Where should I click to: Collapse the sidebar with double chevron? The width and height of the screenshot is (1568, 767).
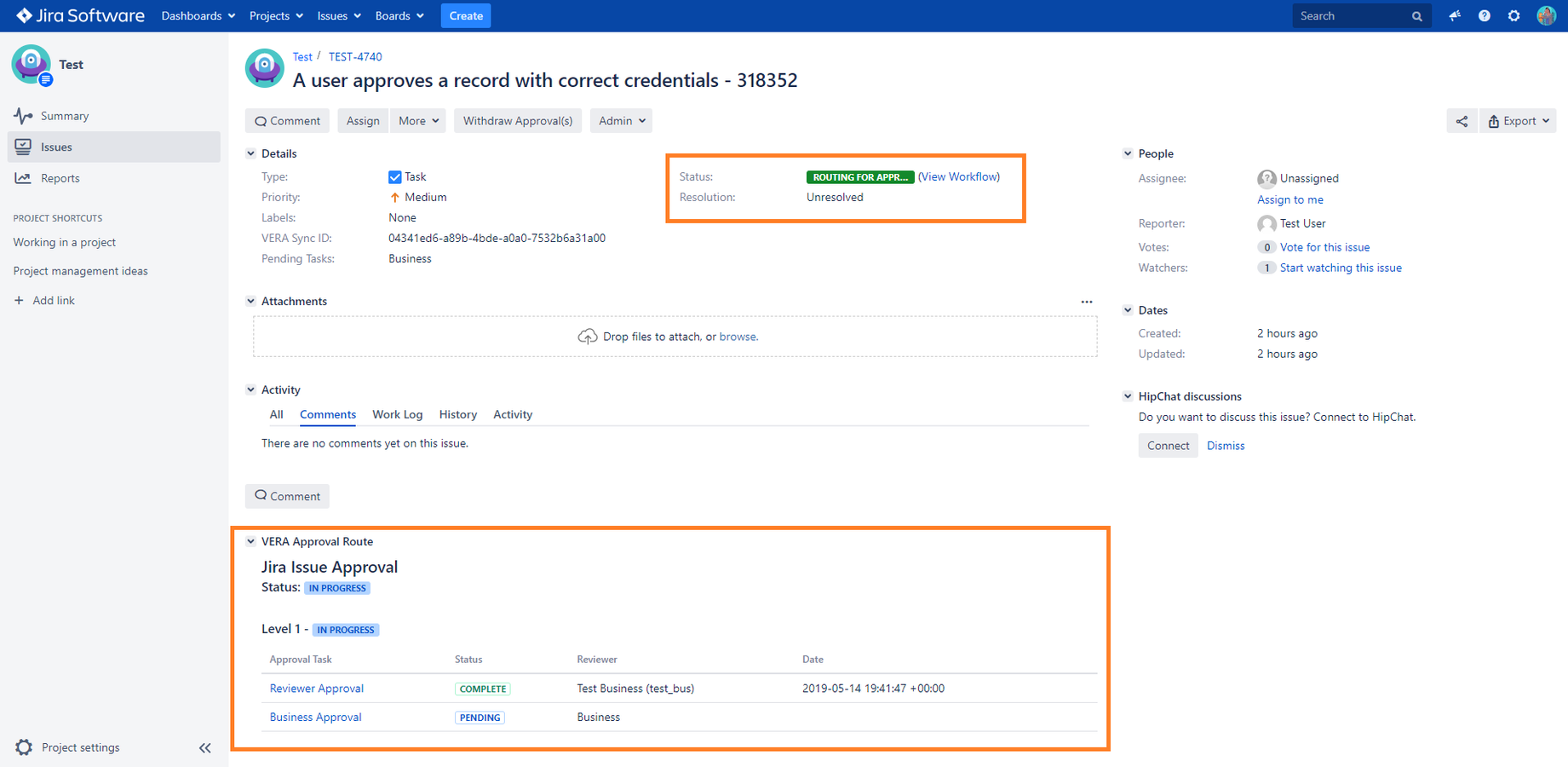pyautogui.click(x=205, y=748)
